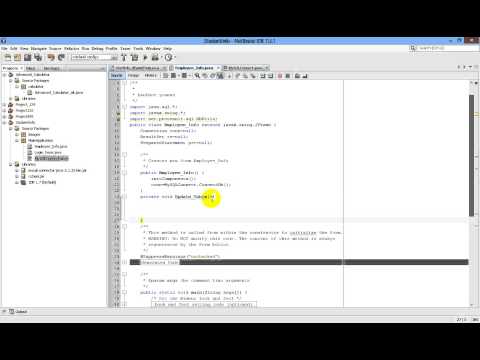Switch to History view button
Image resolution: width=480 pixels, height=360 pixels.
150,76
